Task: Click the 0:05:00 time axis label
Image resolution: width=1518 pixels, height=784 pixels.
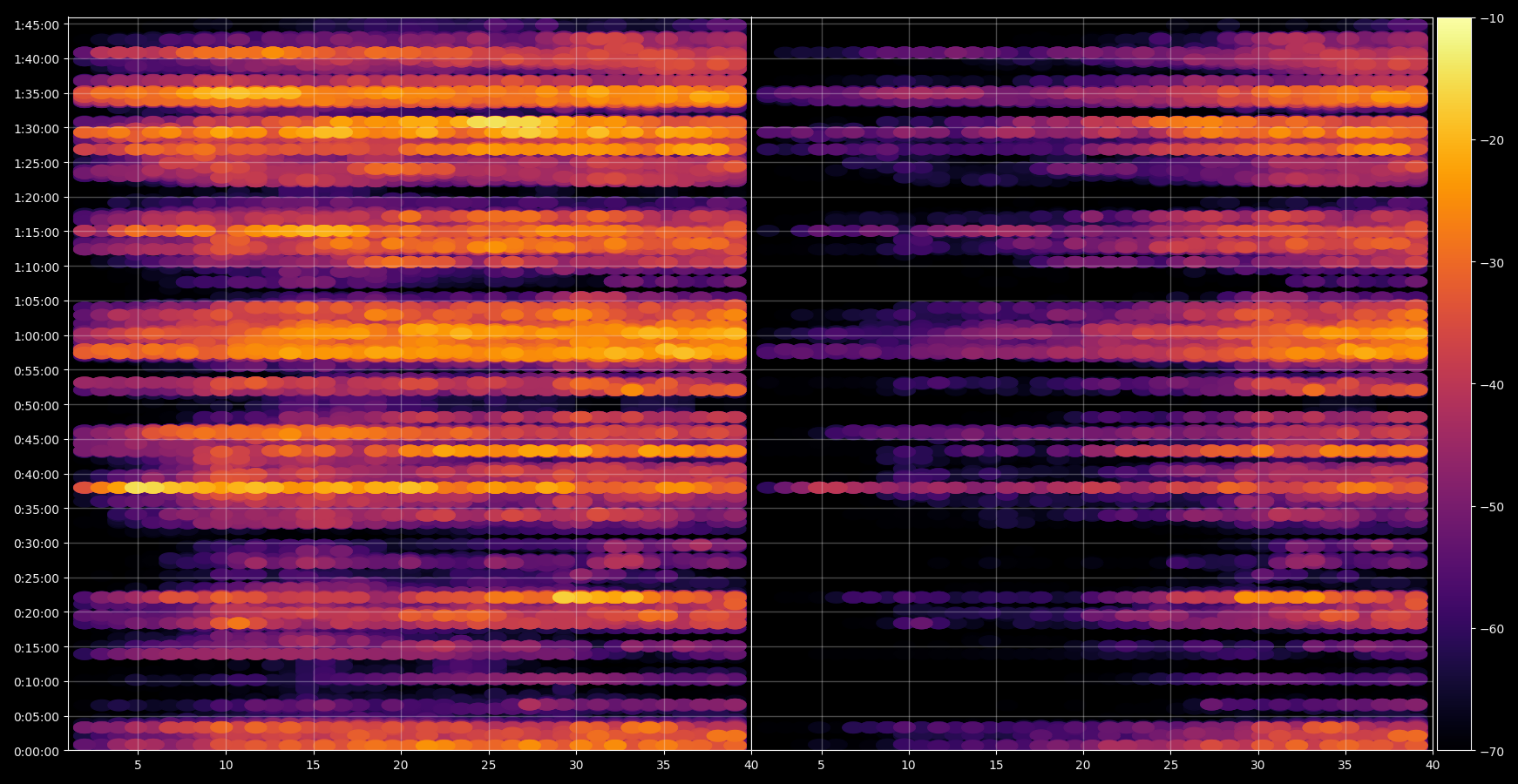Action: [37, 717]
